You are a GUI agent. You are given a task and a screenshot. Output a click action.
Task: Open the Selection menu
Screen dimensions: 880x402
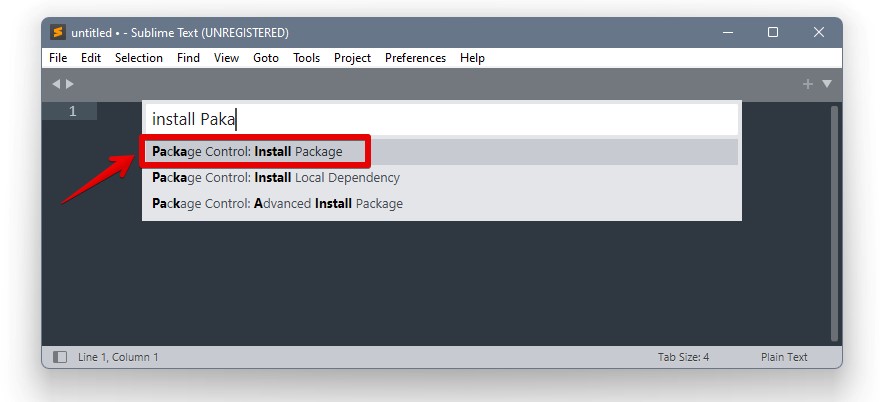tap(139, 58)
